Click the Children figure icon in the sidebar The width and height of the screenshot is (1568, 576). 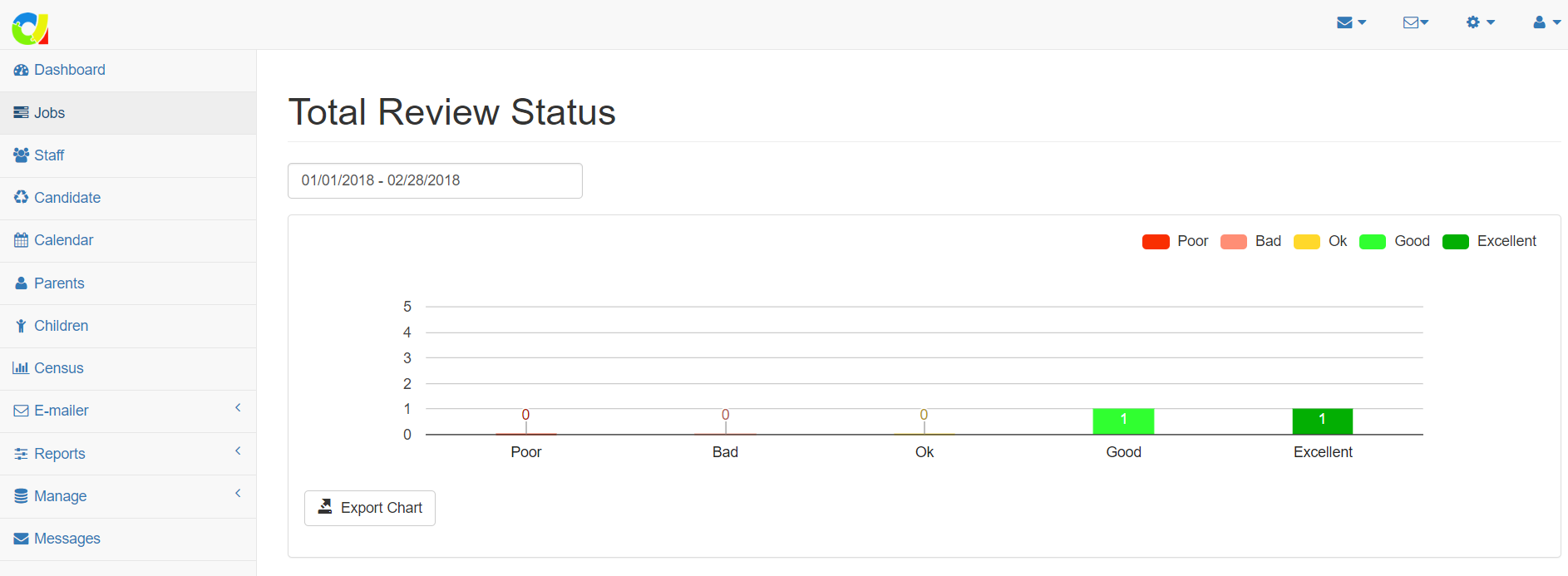[21, 326]
